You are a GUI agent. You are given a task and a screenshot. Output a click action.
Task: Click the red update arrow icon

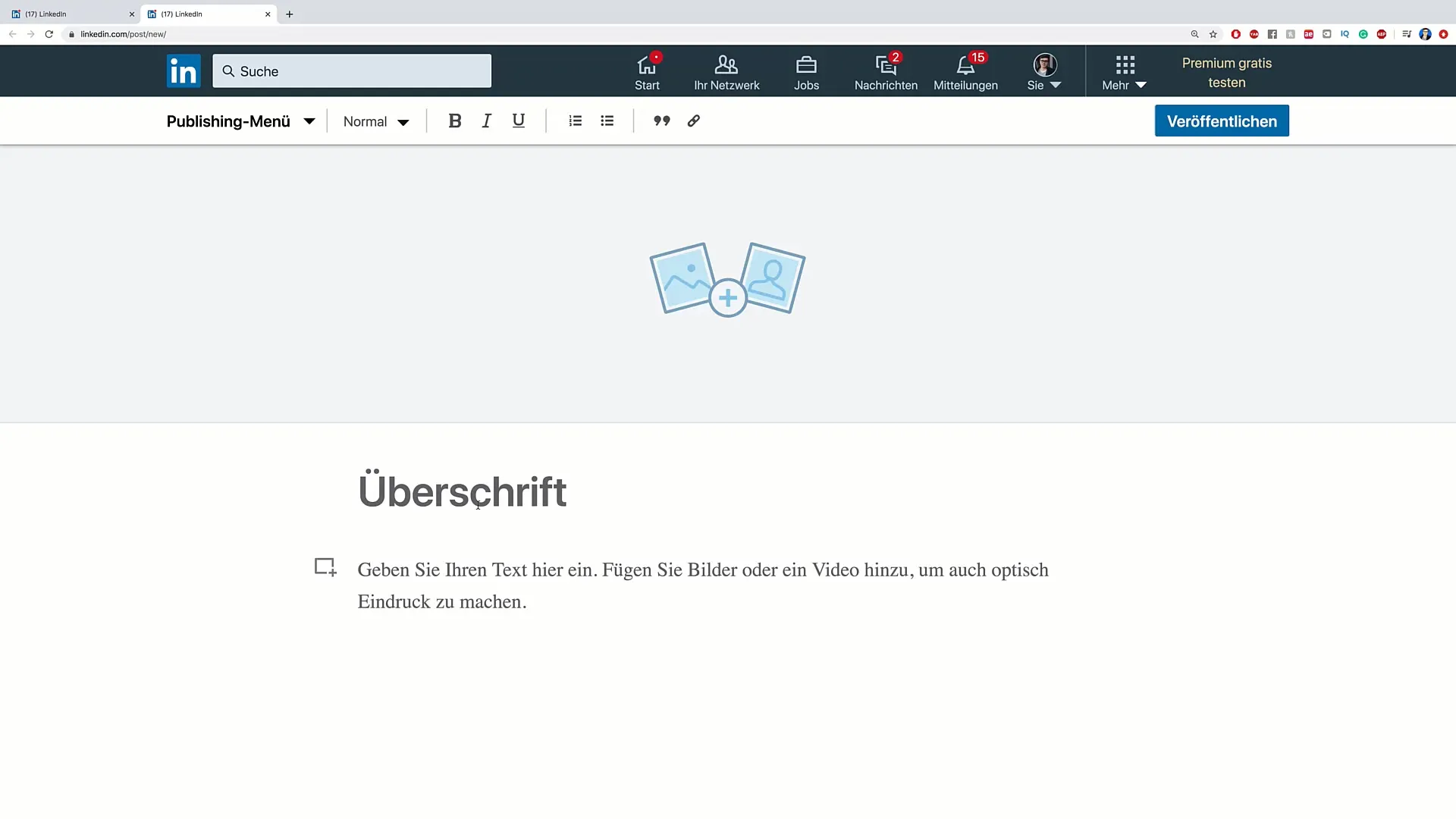[1443, 34]
